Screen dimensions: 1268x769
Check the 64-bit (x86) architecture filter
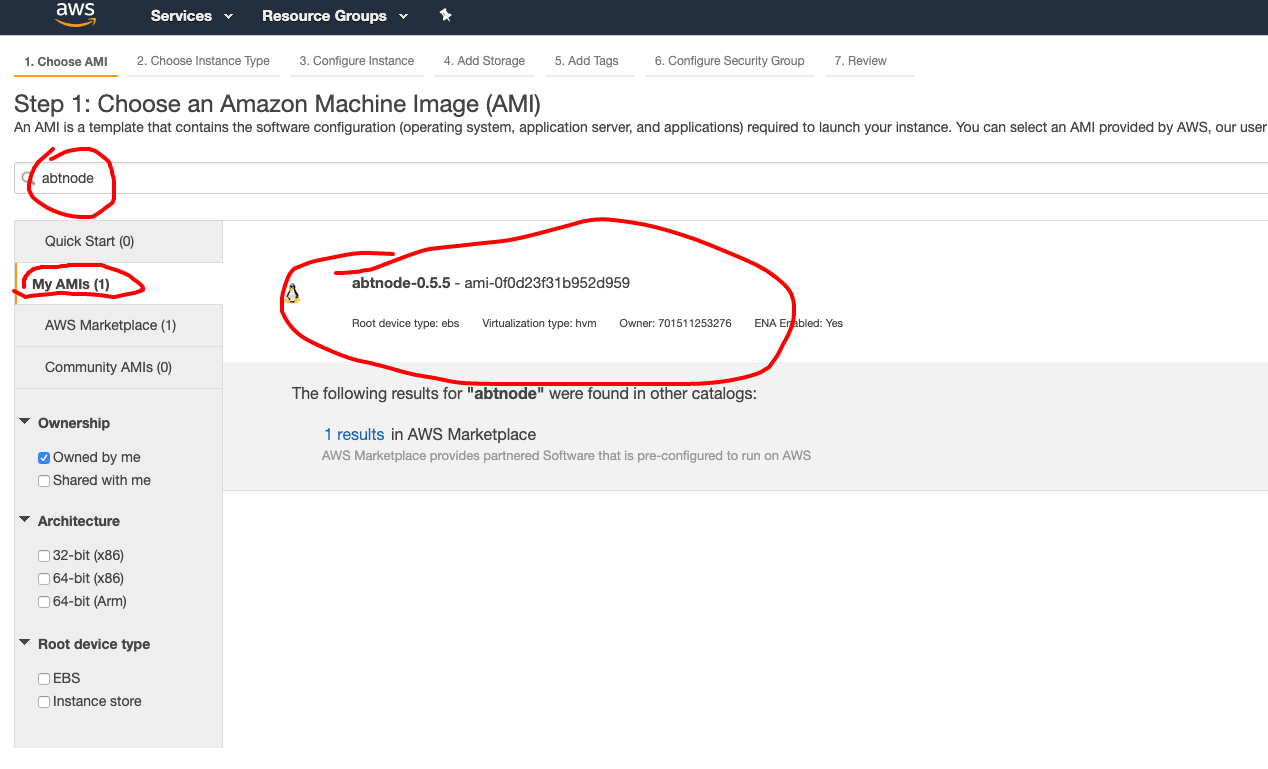coord(44,579)
